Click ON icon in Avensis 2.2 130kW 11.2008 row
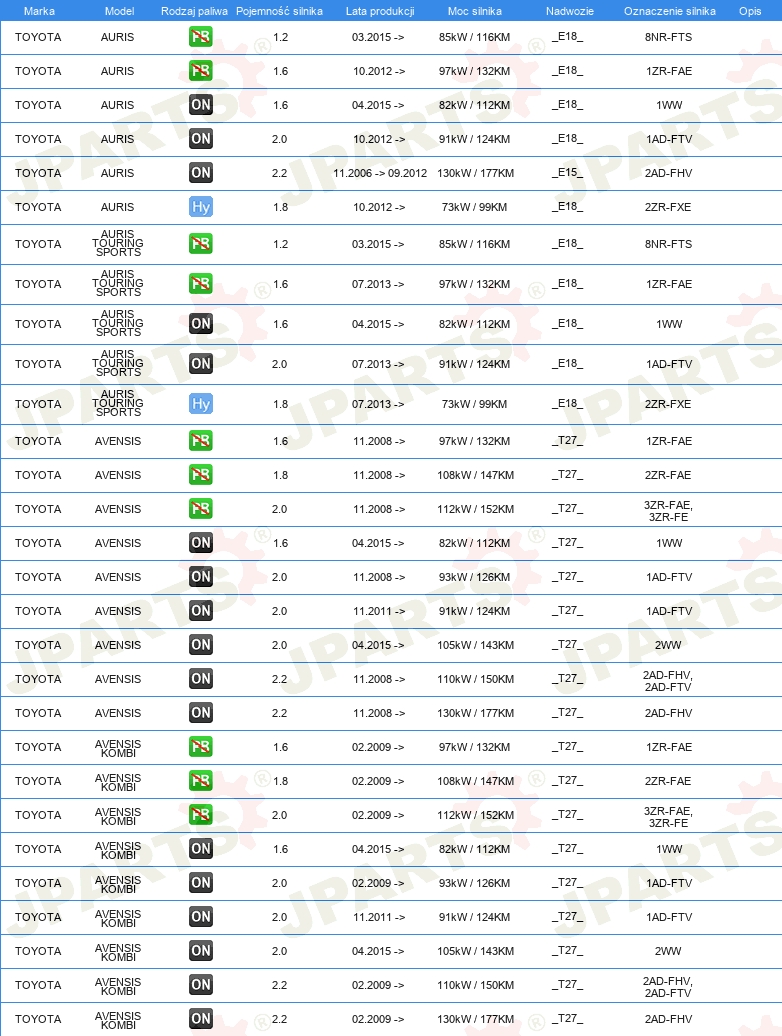 pos(201,713)
